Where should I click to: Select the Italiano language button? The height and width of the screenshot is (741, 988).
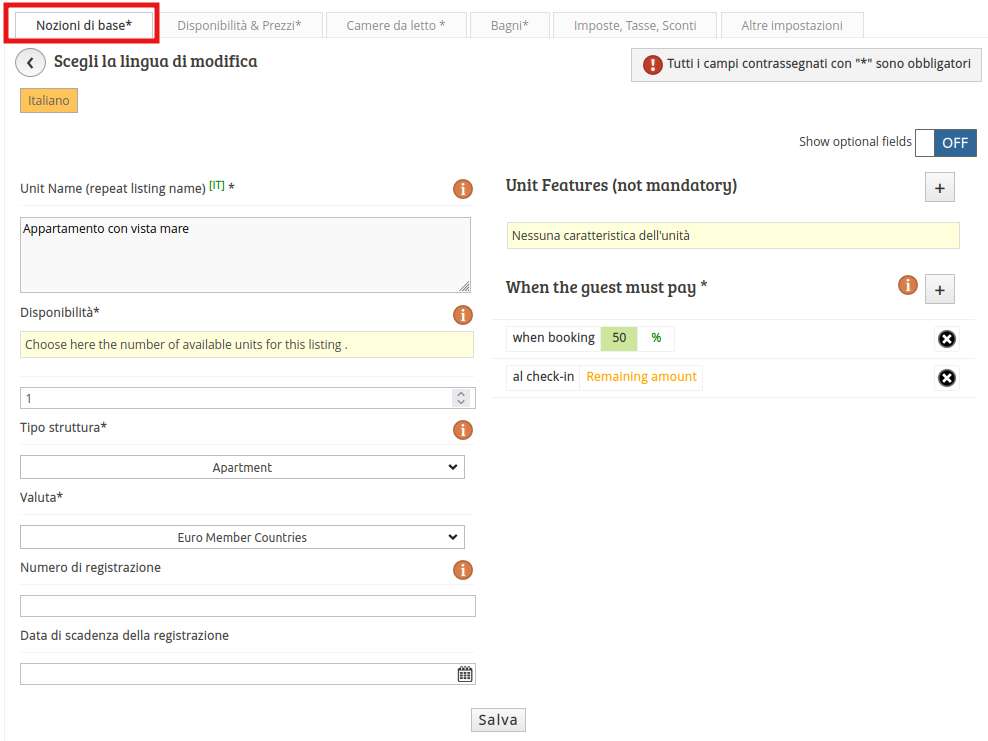tap(49, 101)
